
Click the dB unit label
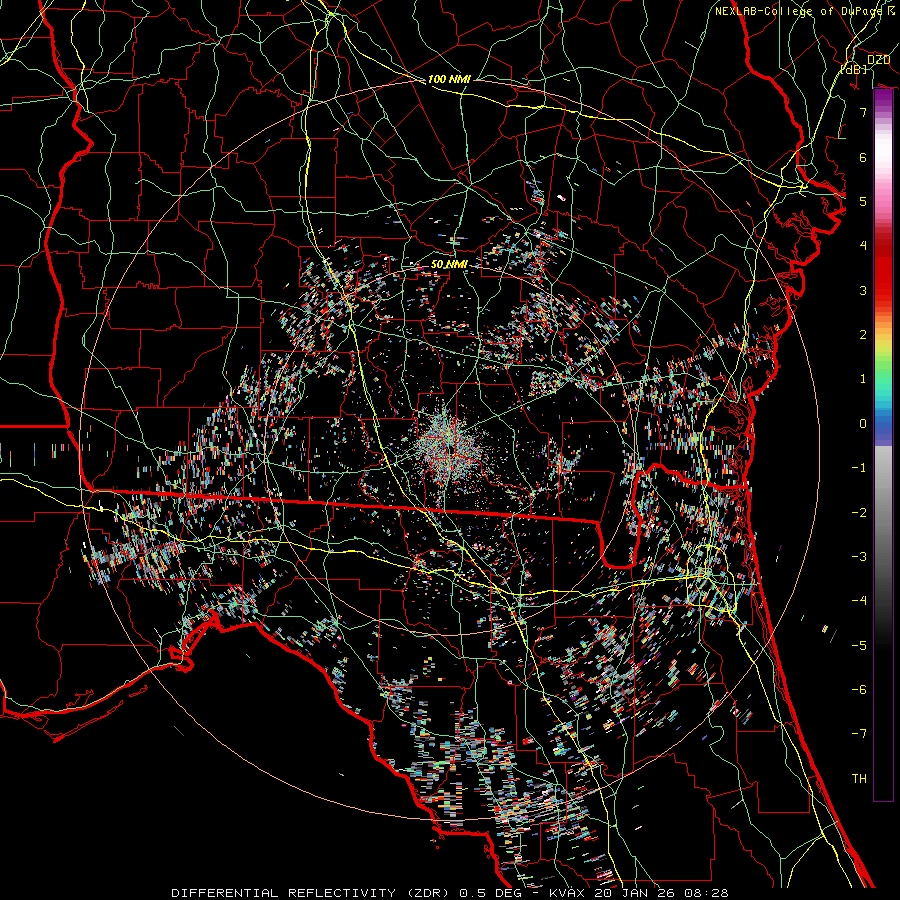click(x=854, y=70)
